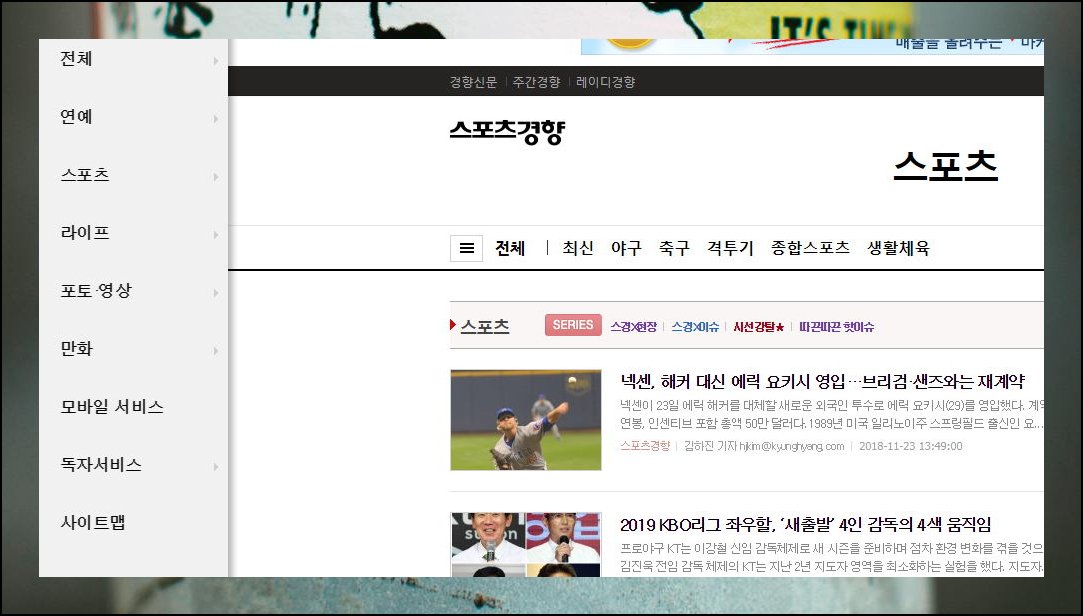
Task: Click the 프로야구 KT는 article summary text
Action: pyautogui.click(x=832, y=557)
